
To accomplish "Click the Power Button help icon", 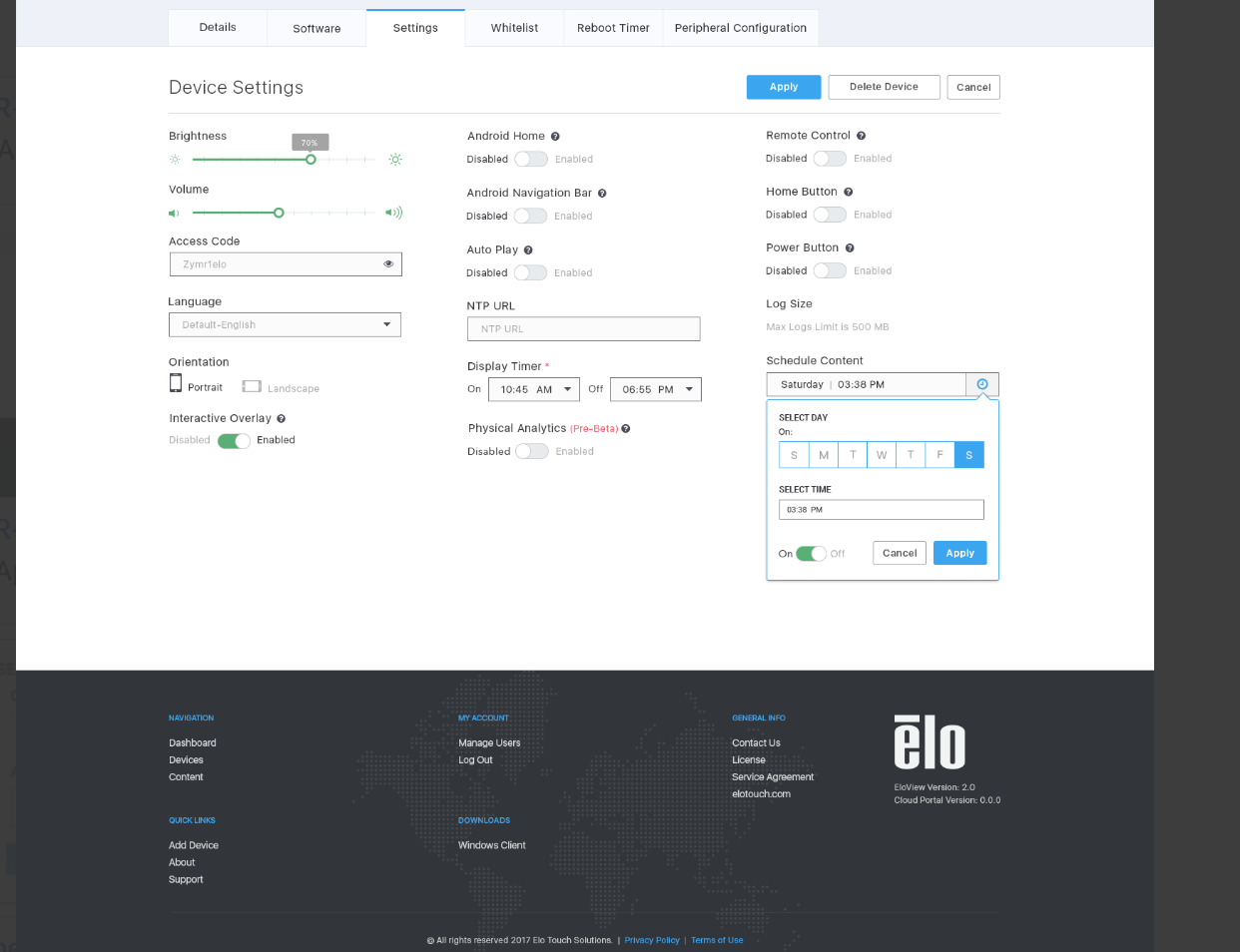I will point(850,248).
